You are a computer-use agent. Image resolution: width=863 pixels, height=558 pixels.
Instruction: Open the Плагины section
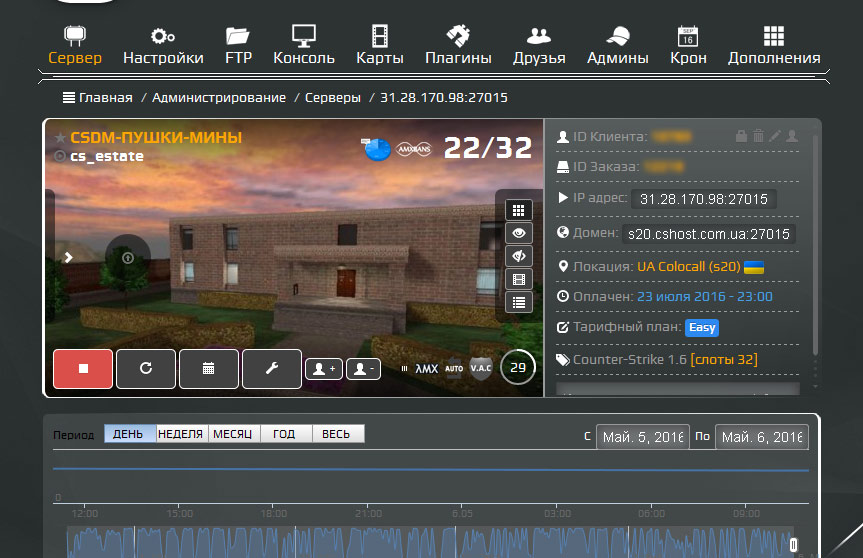pyautogui.click(x=458, y=45)
